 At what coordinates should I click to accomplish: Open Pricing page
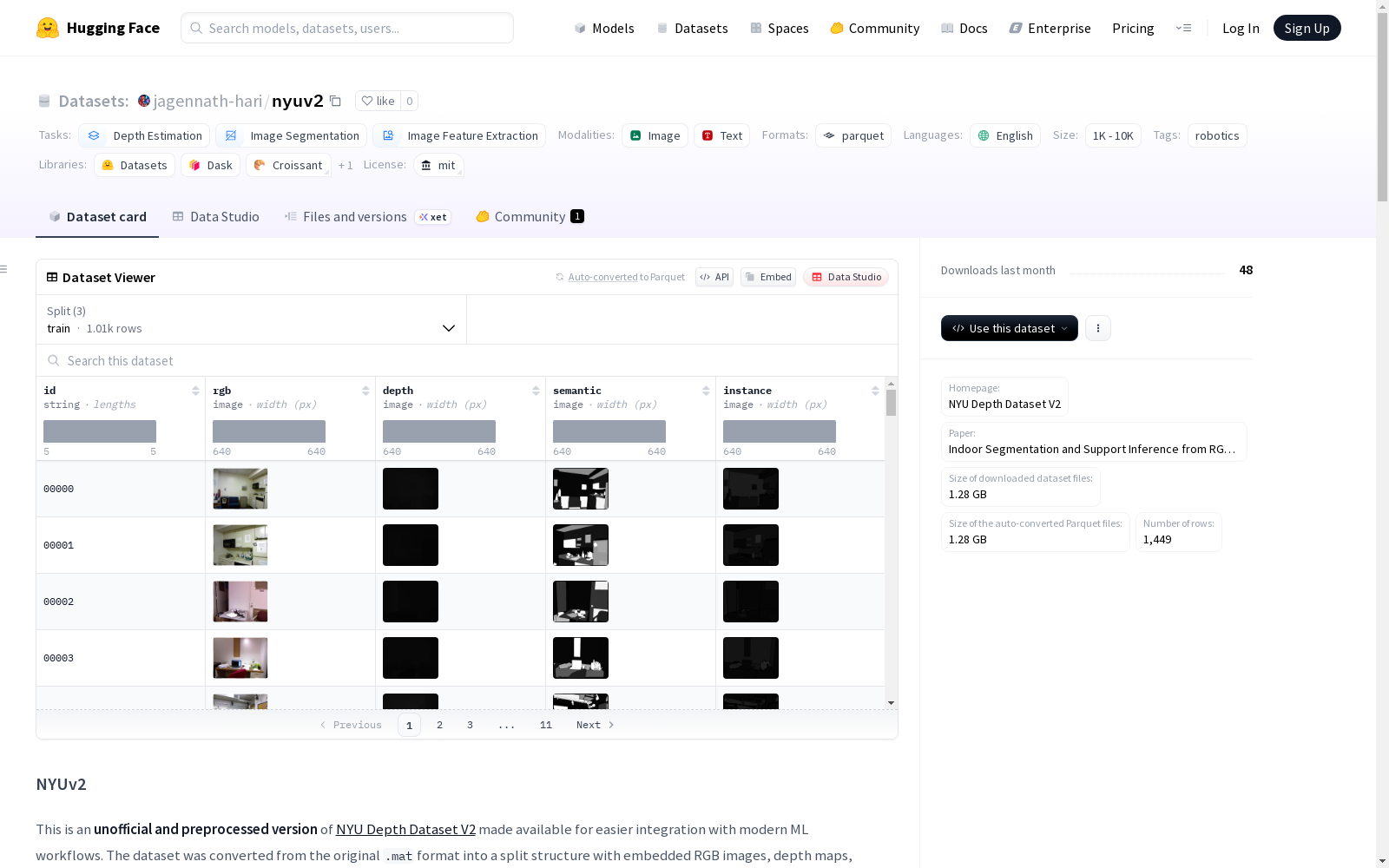pos(1133,28)
